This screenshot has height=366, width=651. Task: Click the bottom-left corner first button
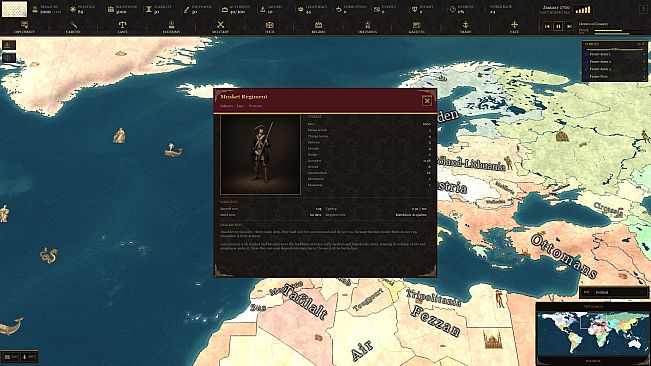pyautogui.click(x=11, y=356)
